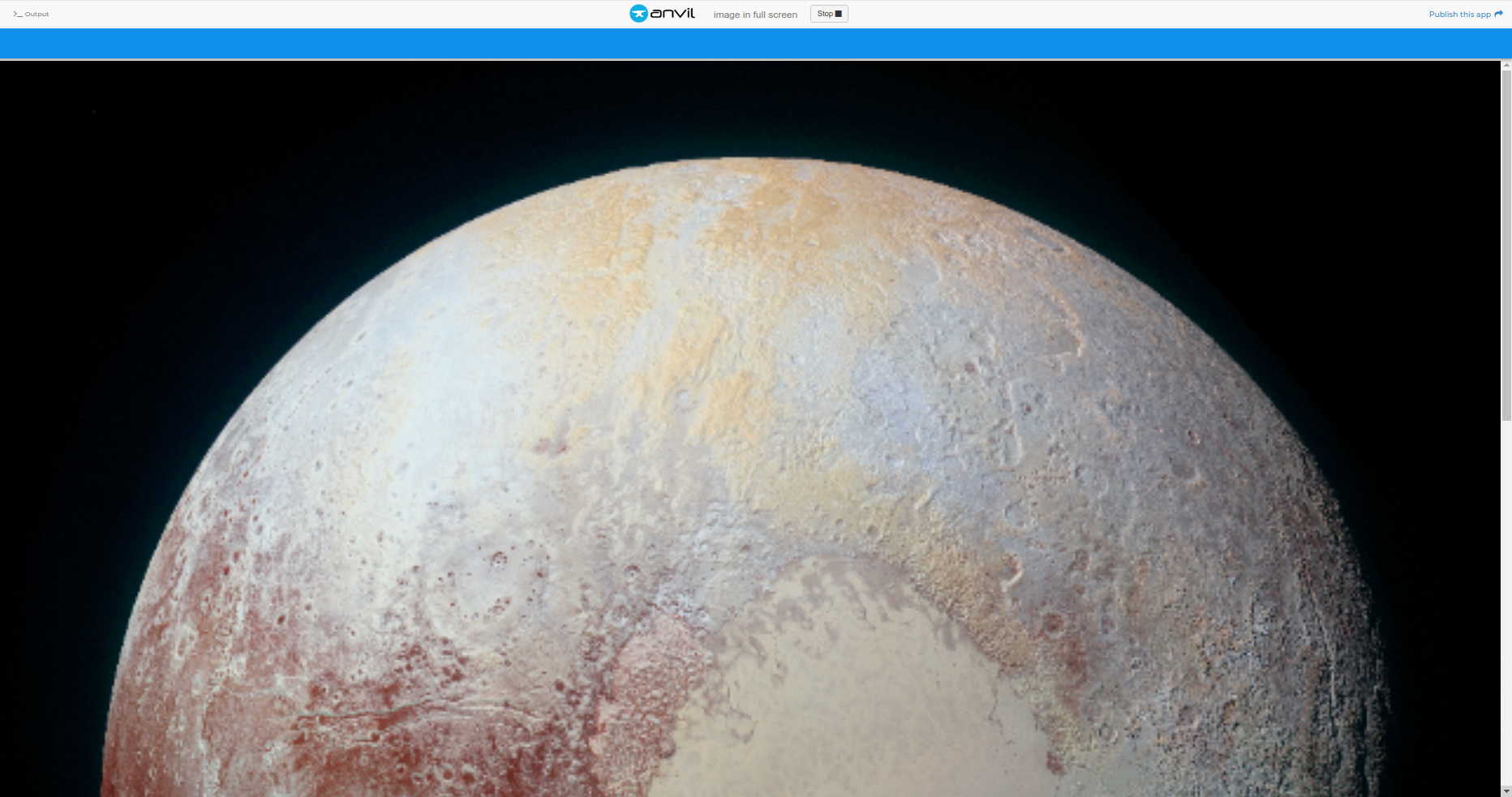This screenshot has width=1512, height=797.
Task: Click the Publish this app link
Action: pyautogui.click(x=1459, y=14)
